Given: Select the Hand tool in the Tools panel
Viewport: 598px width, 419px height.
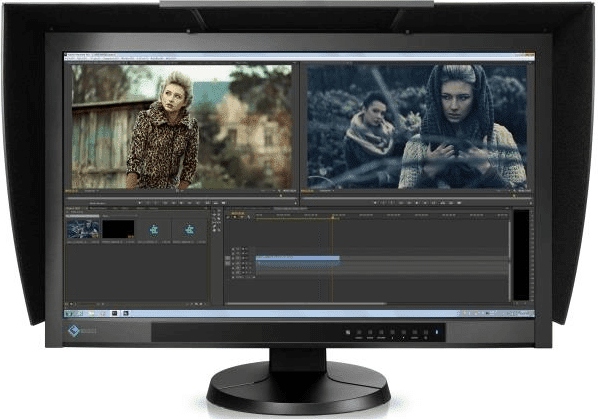Looking at the screenshot, I should (x=215, y=230).
